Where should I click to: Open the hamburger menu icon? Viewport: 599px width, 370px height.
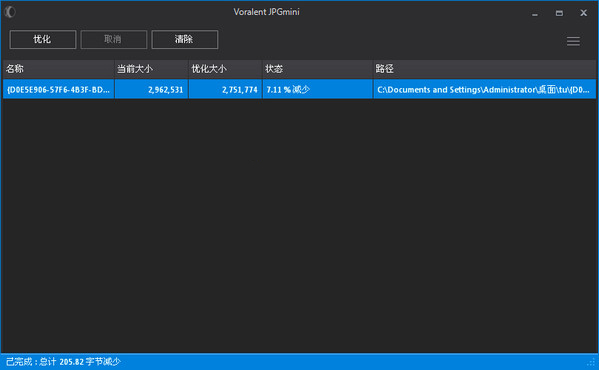click(573, 41)
